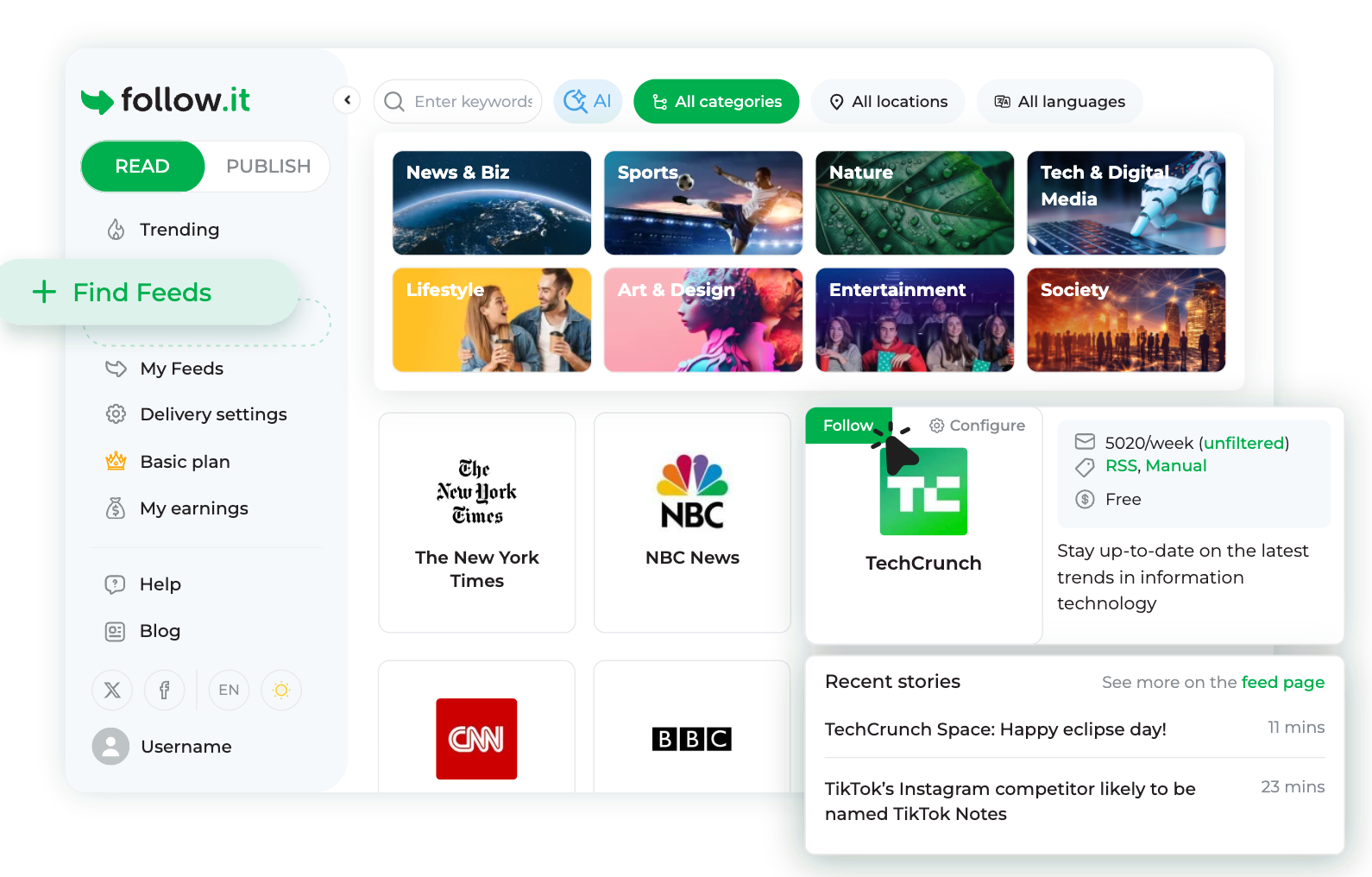Collapse the sidebar with arrow button
Image resolution: width=1372 pixels, height=877 pixels.
click(x=347, y=100)
